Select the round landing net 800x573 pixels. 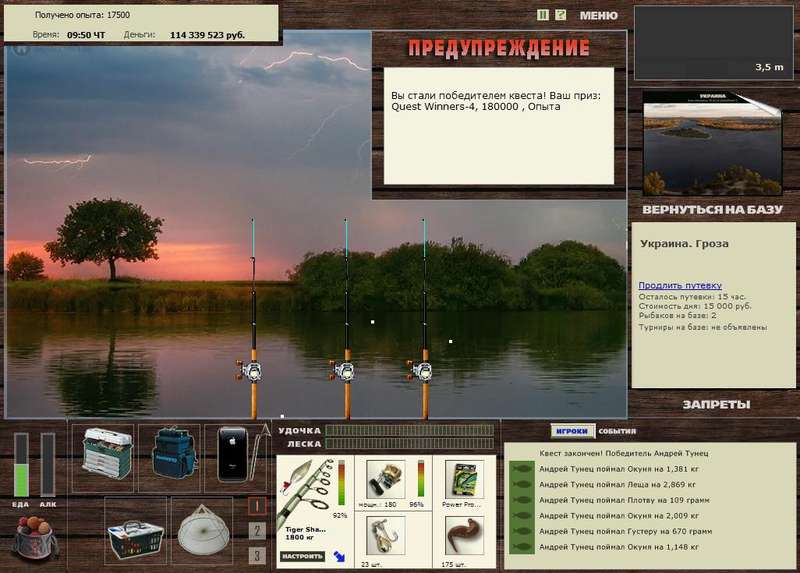(203, 531)
